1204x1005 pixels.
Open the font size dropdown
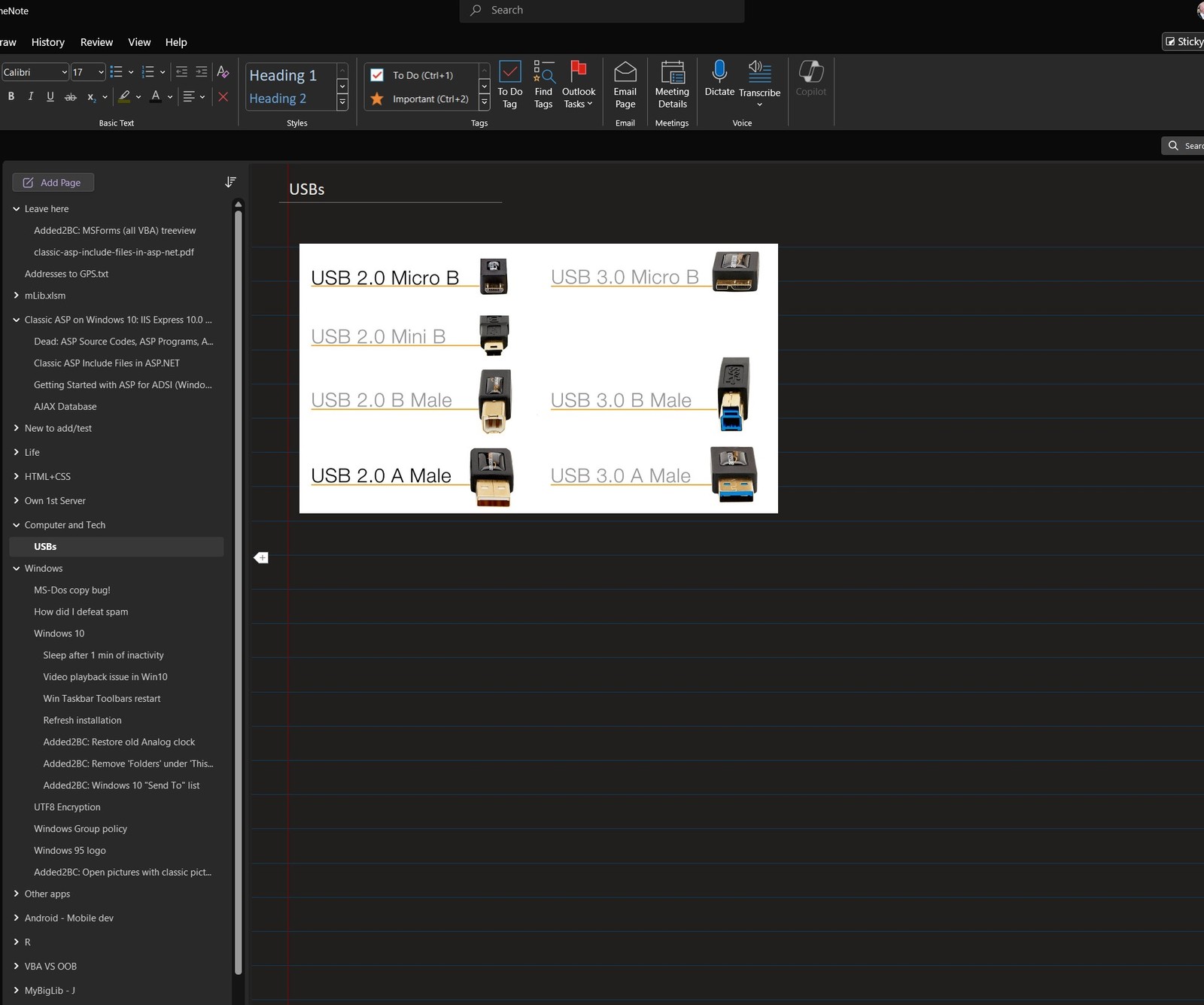pyautogui.click(x=101, y=72)
